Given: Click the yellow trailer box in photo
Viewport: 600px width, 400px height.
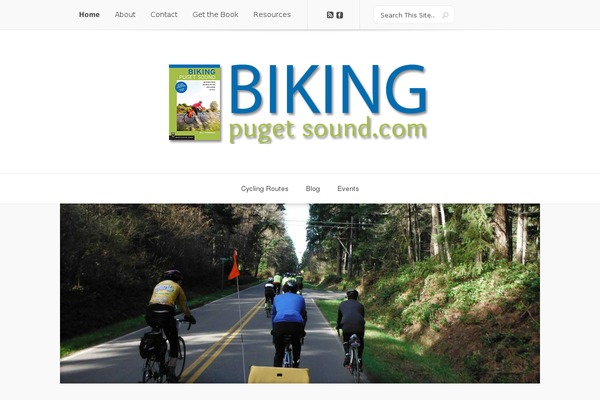Looking at the screenshot, I should [x=279, y=374].
